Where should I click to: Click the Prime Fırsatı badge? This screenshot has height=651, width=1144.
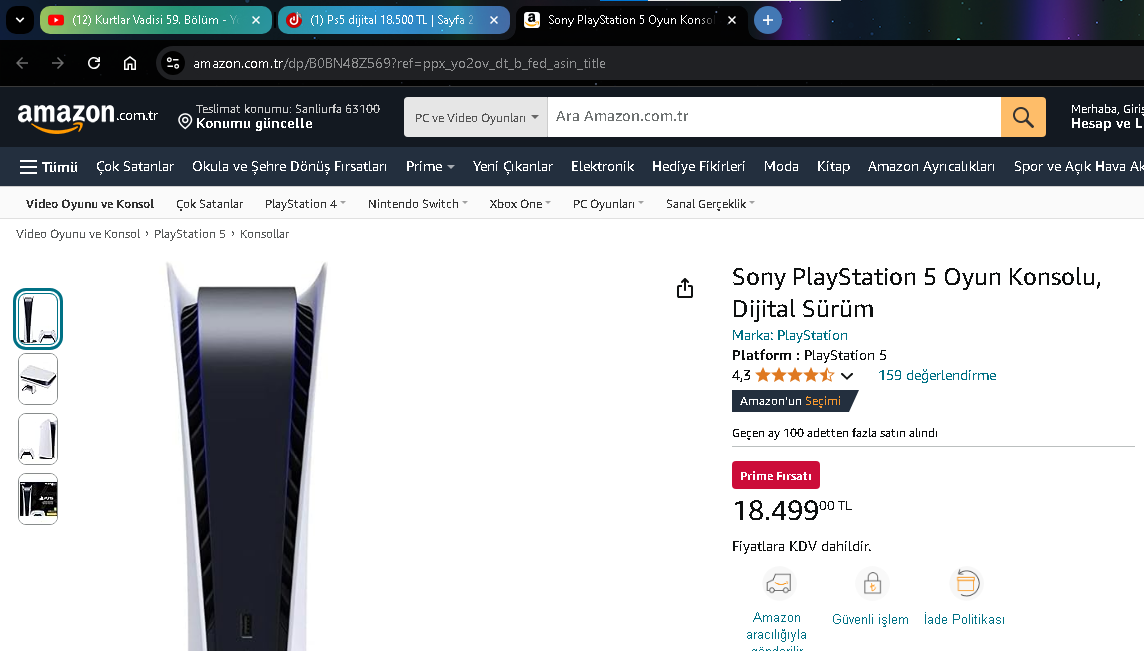(x=776, y=475)
